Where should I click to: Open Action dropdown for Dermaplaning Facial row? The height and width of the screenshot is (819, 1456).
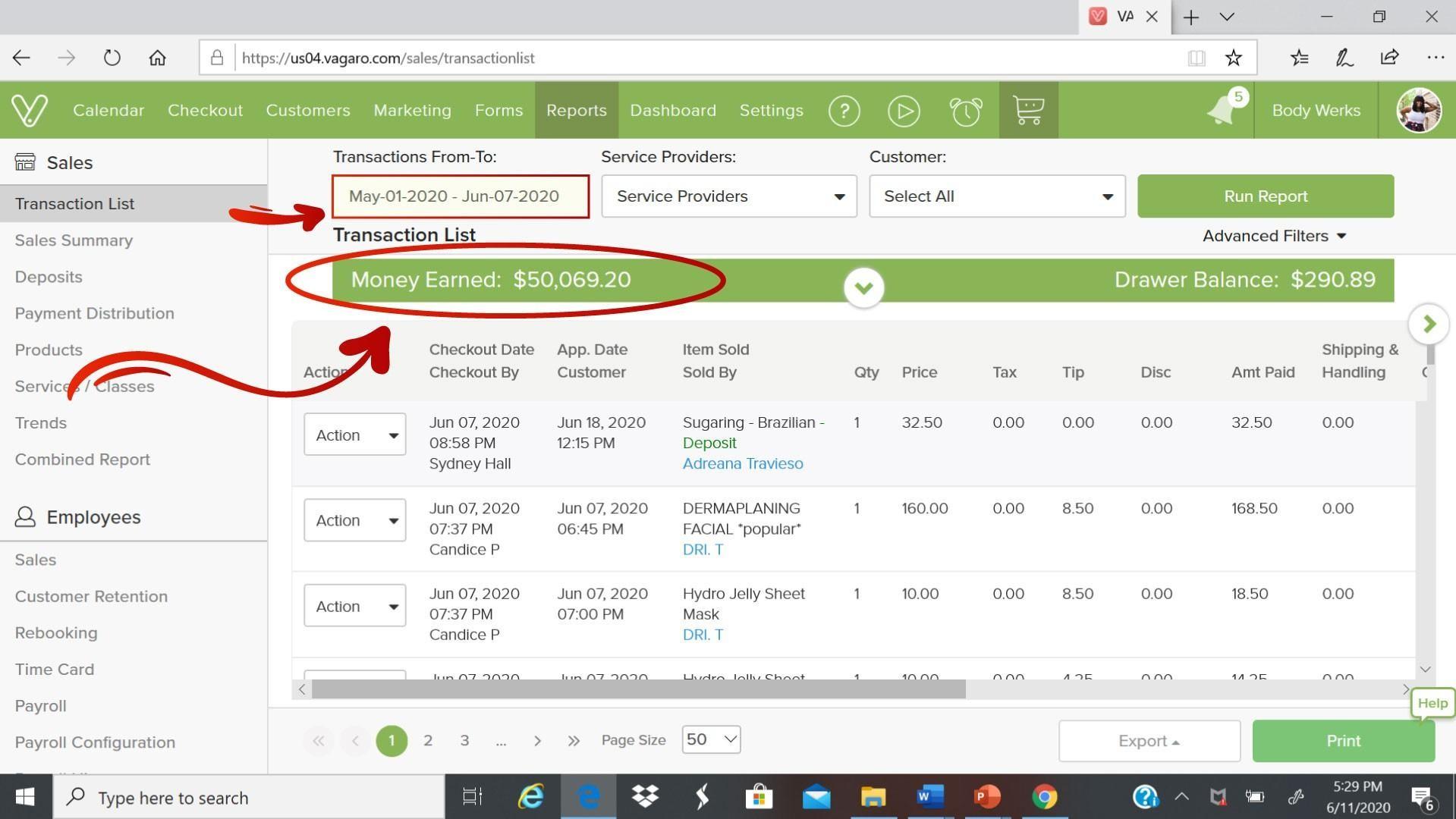354,520
